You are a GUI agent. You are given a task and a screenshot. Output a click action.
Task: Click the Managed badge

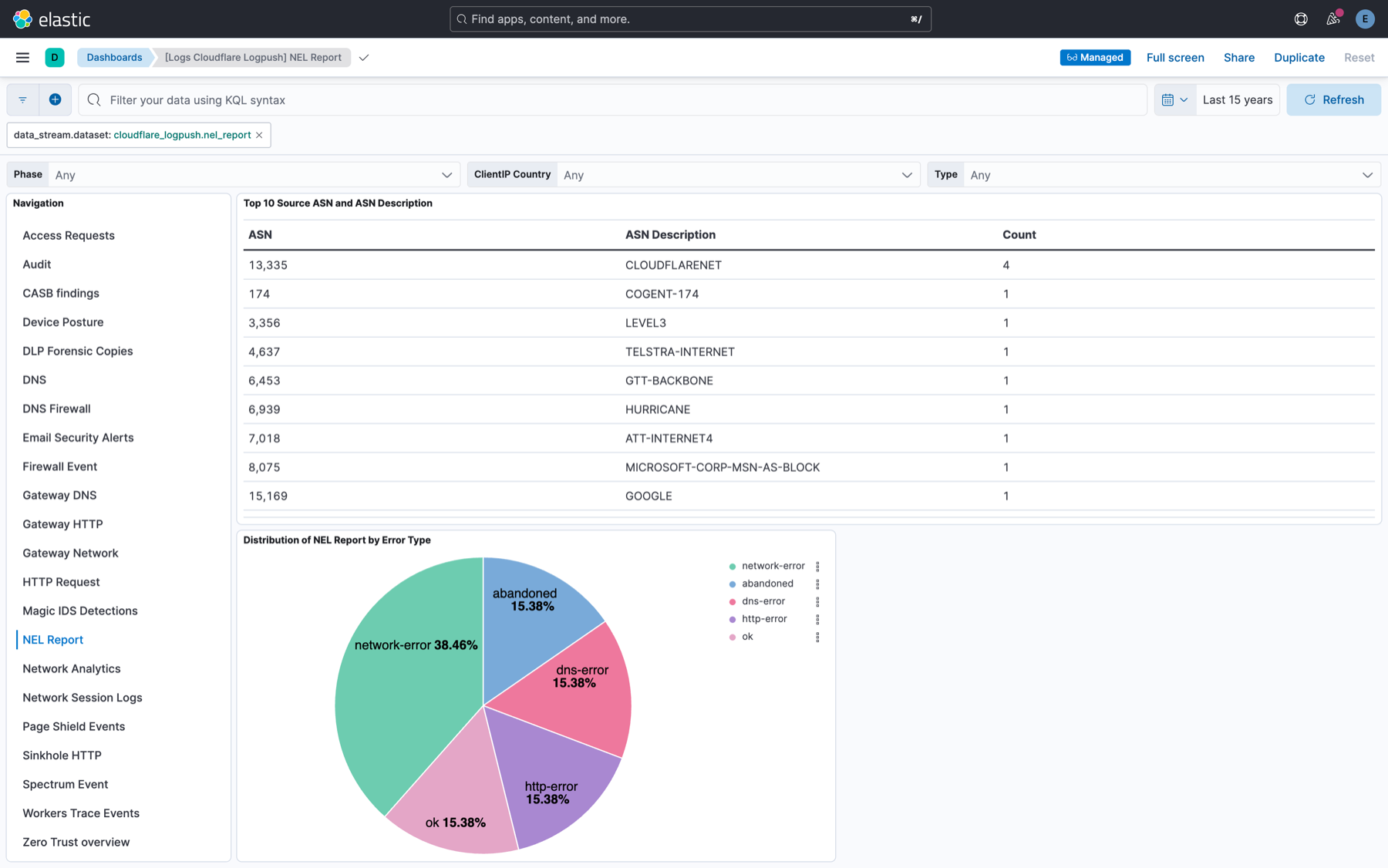pos(1095,57)
